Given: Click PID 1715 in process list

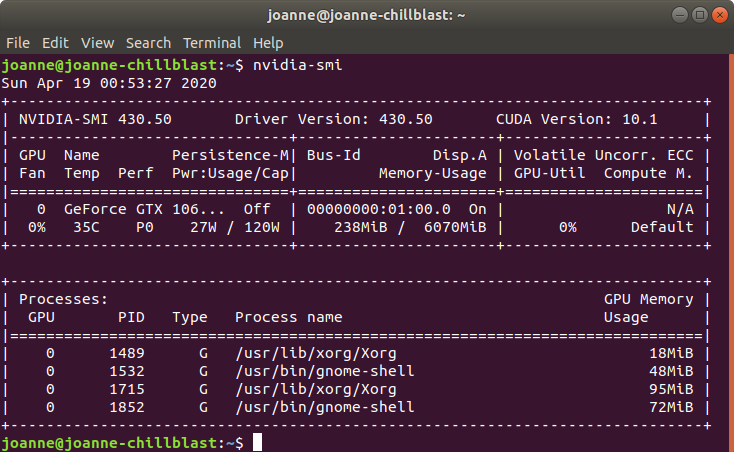Looking at the screenshot, I should pos(127,389).
